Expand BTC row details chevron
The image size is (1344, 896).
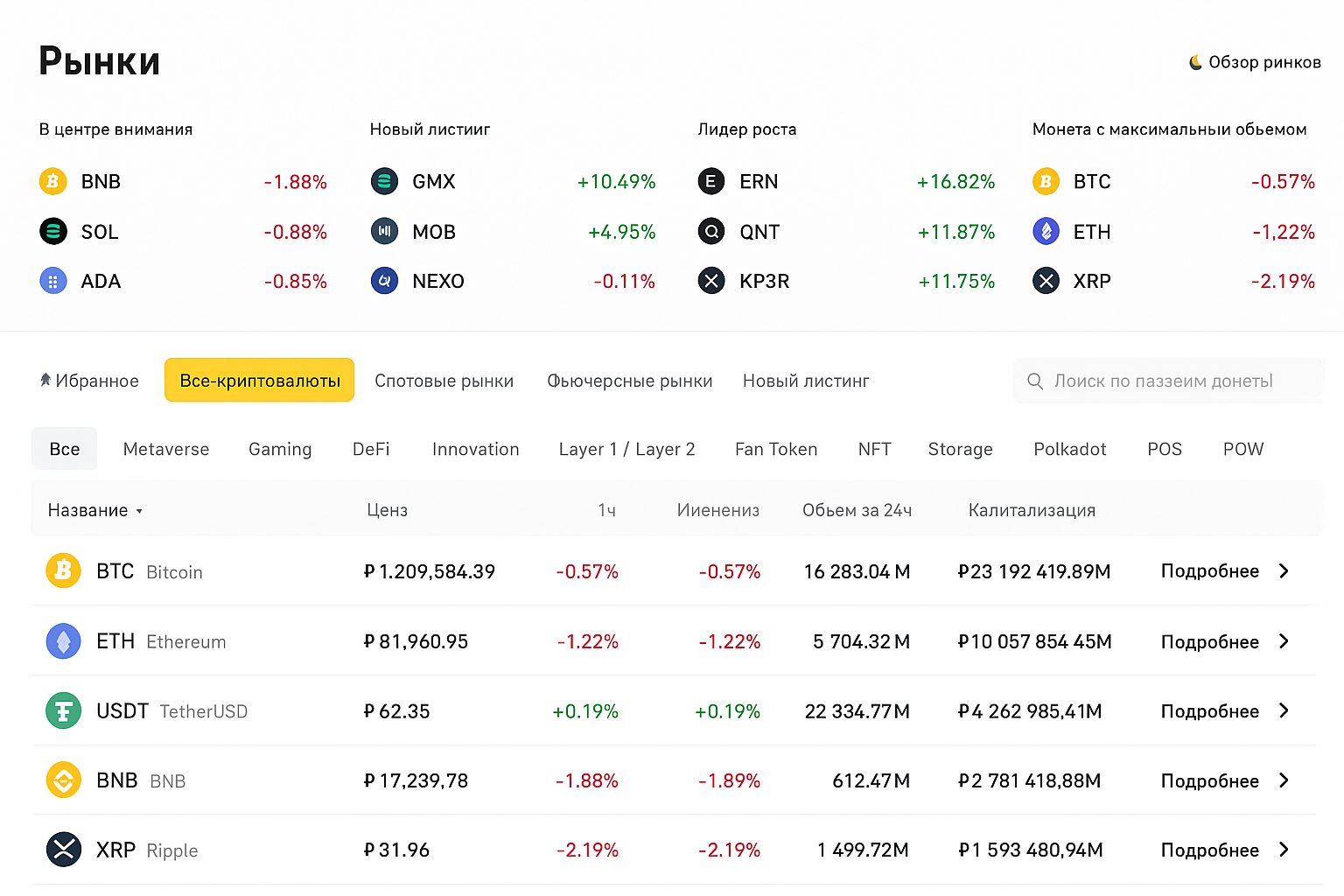click(1284, 571)
